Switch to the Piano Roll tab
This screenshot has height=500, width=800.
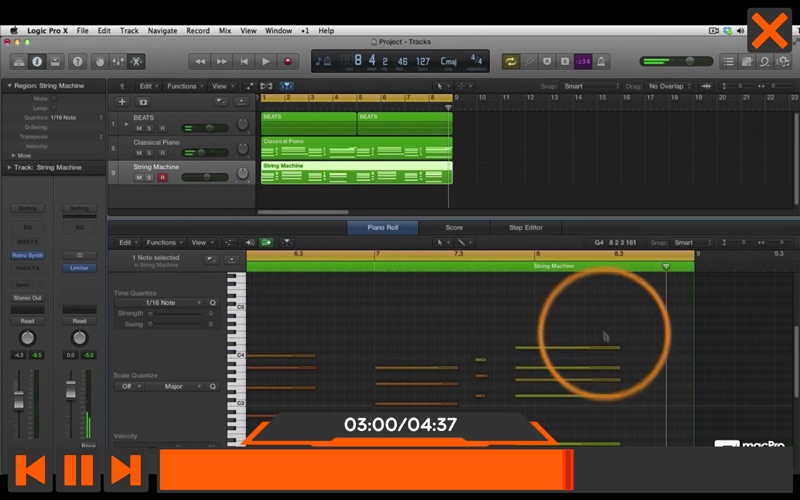coord(383,228)
